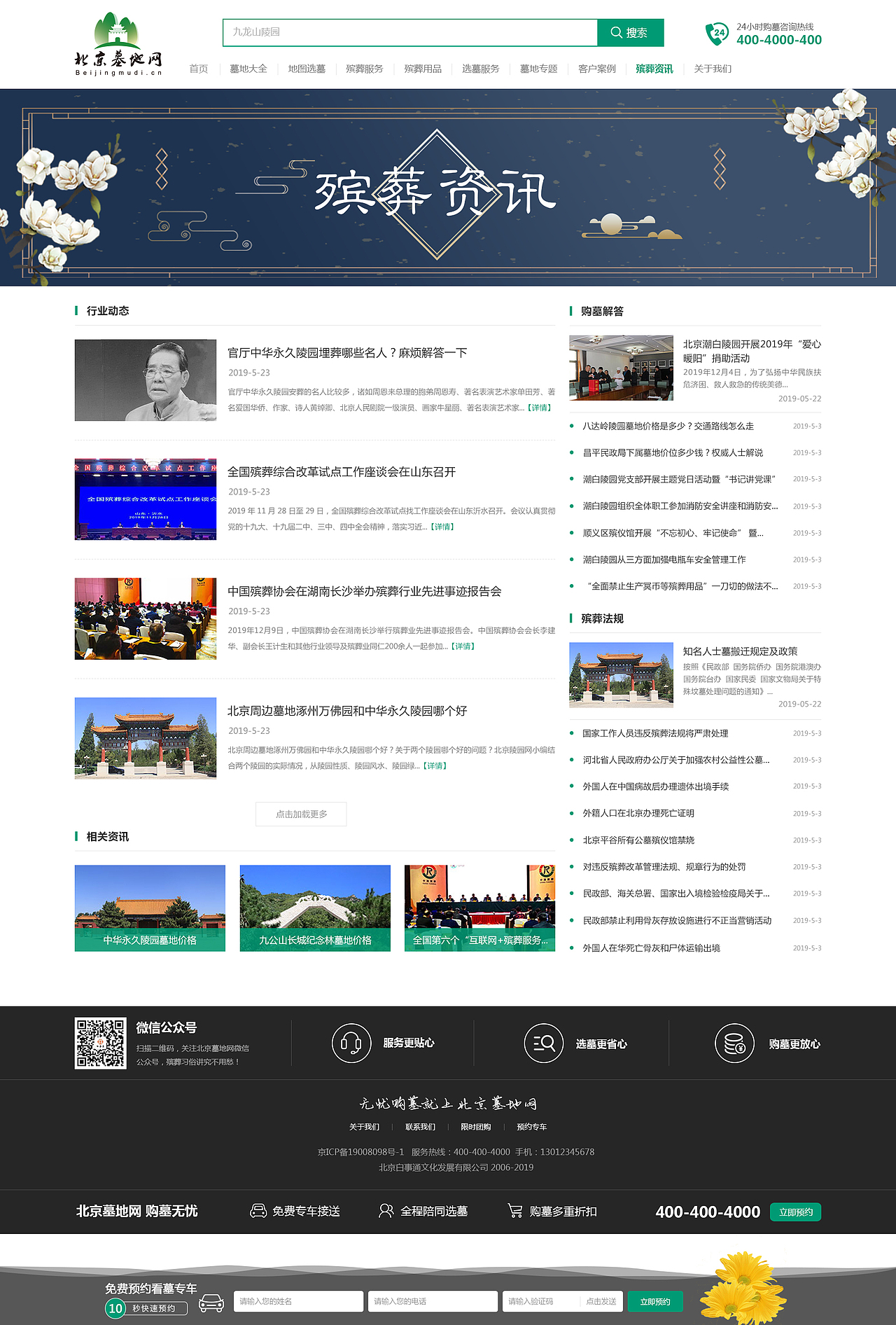Focus the 请输入您的姓名 field
896x1325 pixels.
tap(298, 1301)
